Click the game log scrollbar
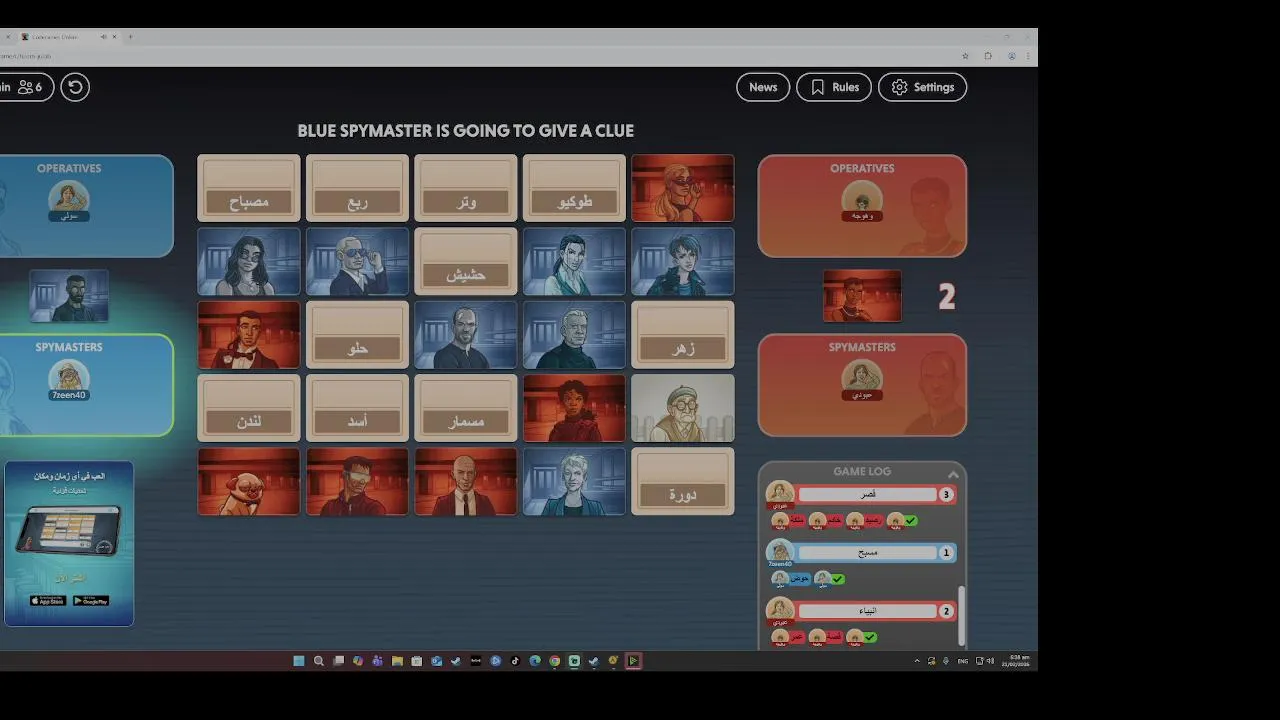 (x=962, y=615)
